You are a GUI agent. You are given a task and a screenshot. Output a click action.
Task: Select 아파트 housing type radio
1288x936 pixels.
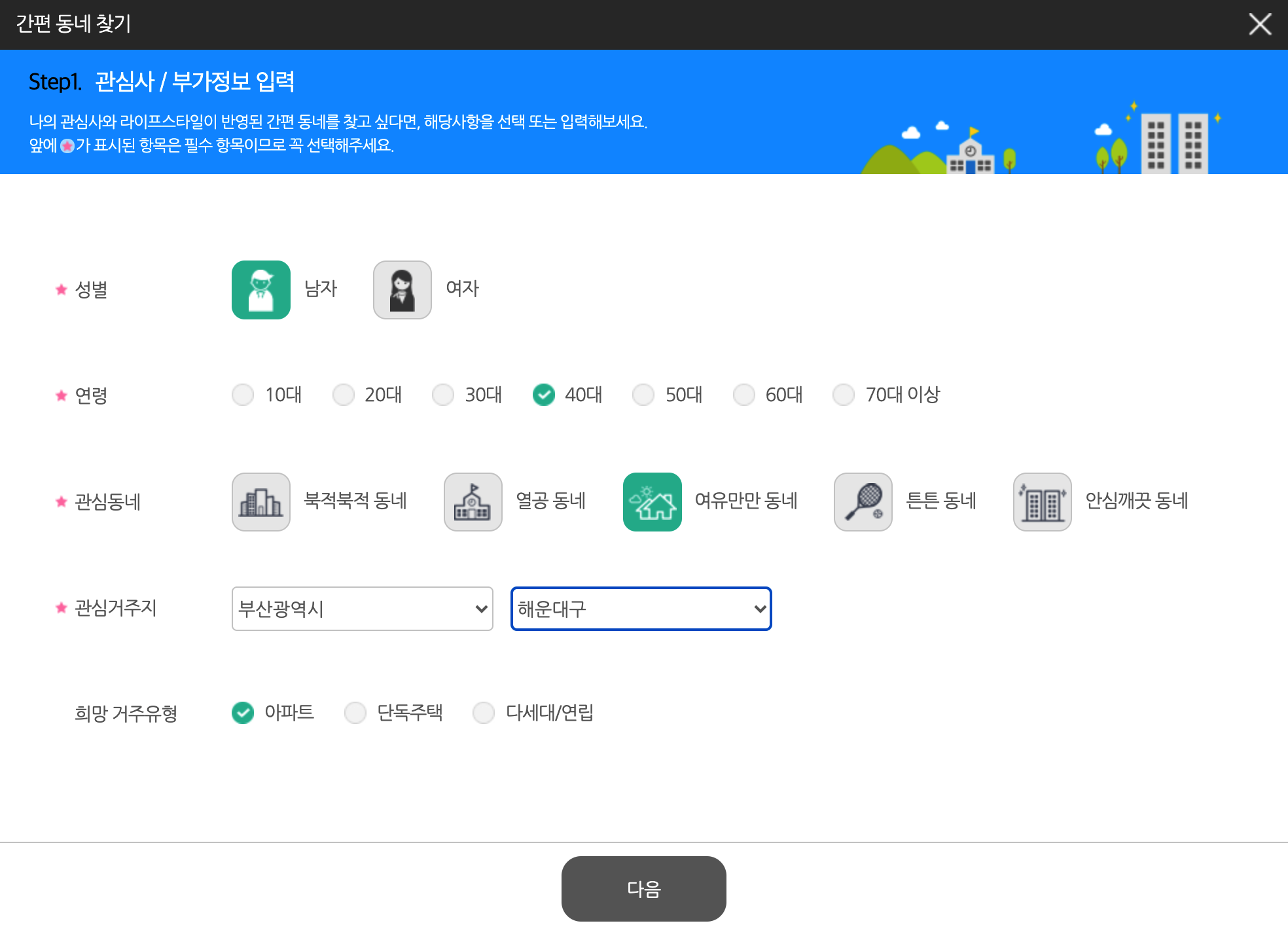[243, 712]
